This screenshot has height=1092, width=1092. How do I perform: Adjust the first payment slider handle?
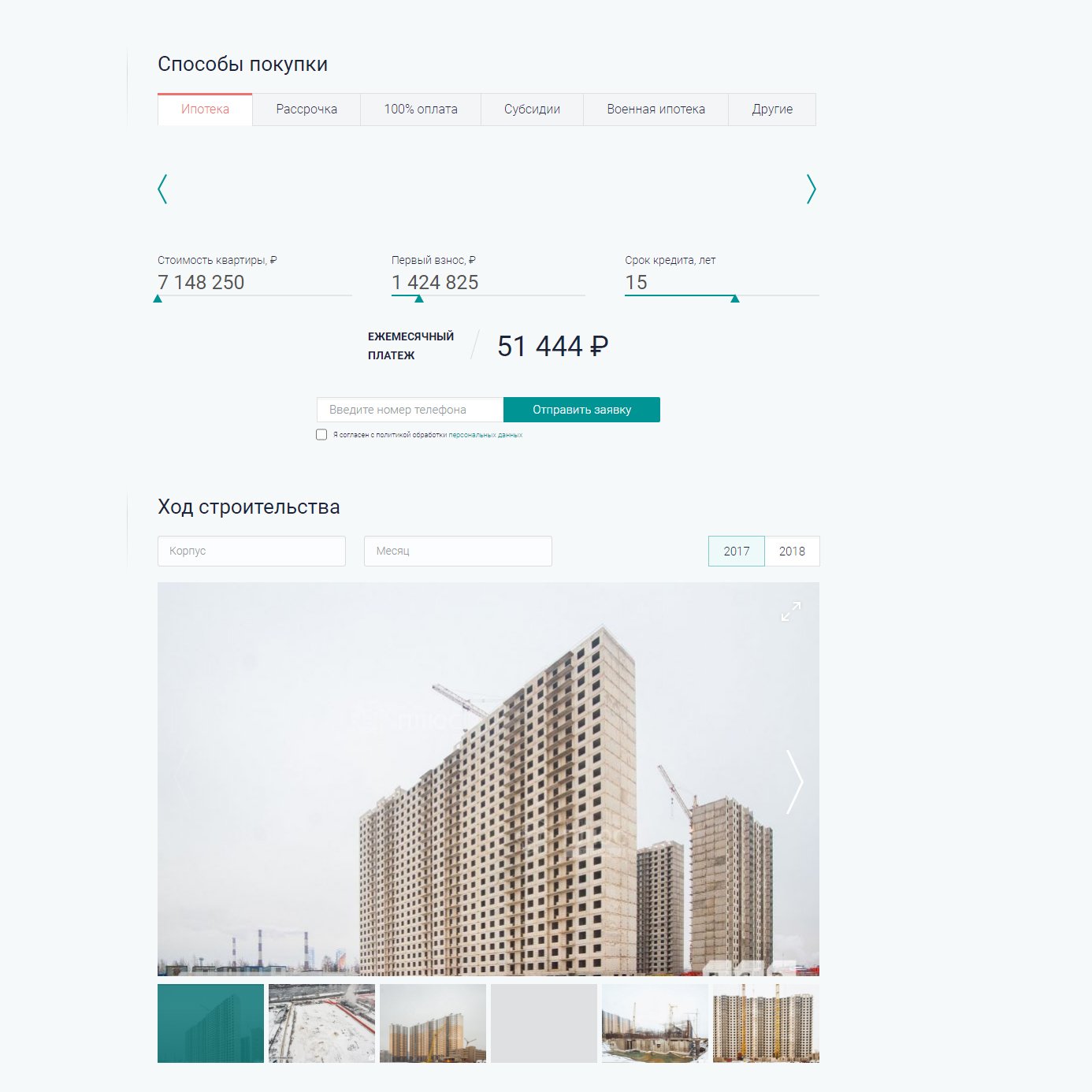(419, 299)
